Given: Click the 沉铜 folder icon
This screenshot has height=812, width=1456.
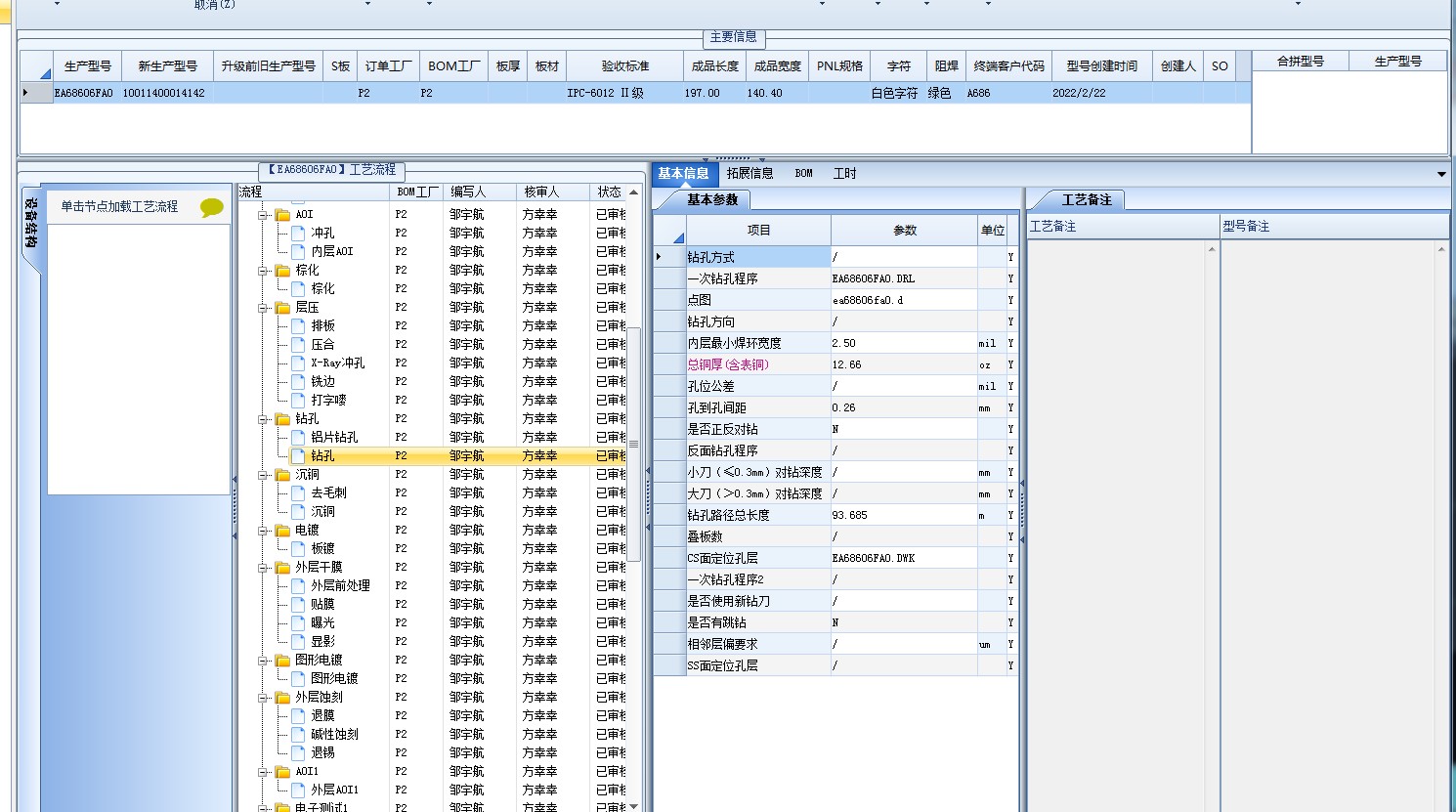Looking at the screenshot, I should pos(282,475).
